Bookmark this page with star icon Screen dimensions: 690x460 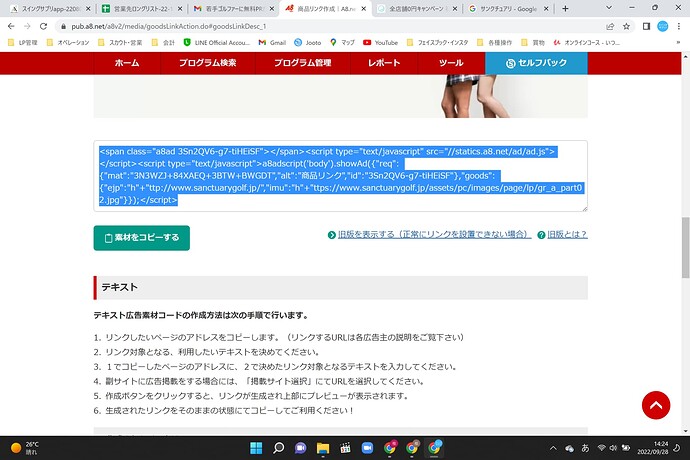pyautogui.click(x=626, y=26)
